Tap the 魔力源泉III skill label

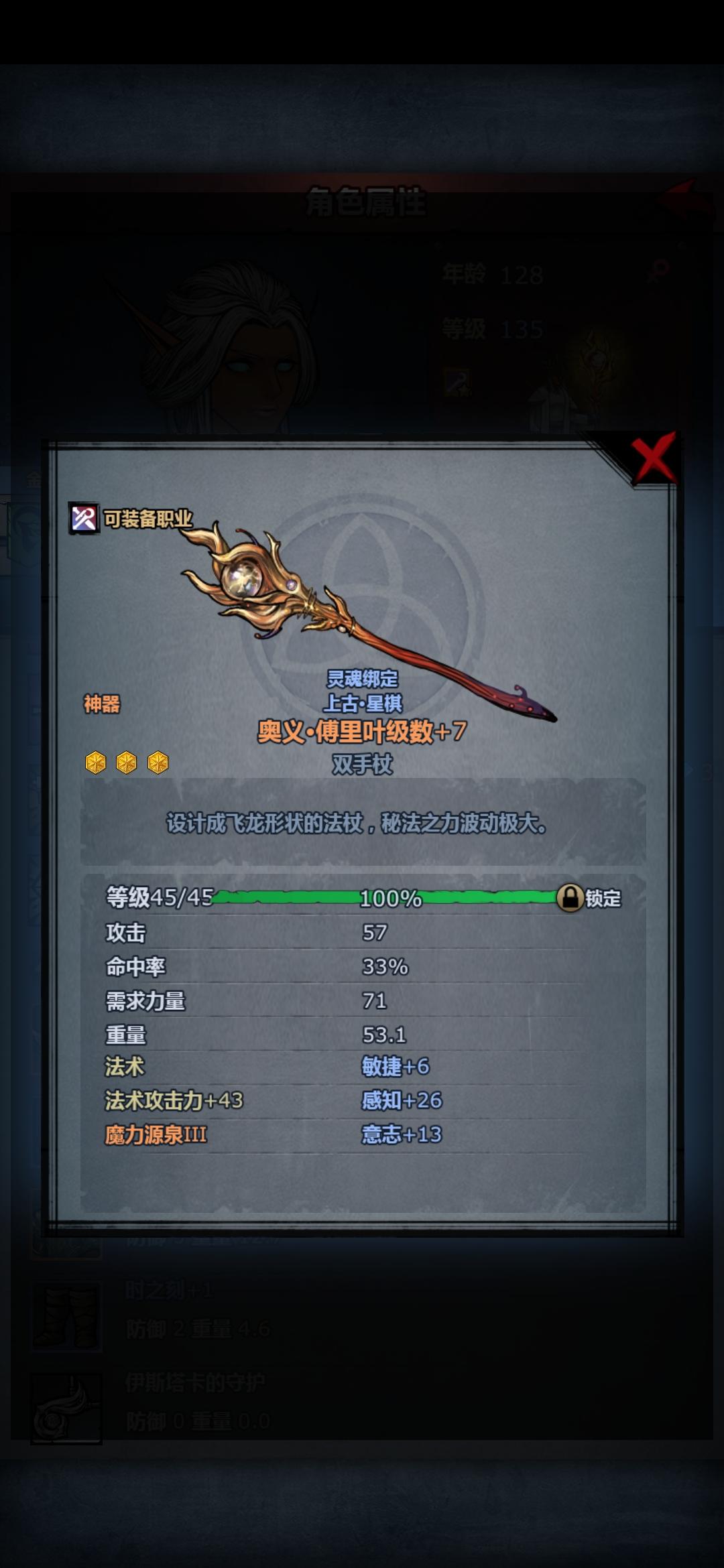pos(156,1134)
